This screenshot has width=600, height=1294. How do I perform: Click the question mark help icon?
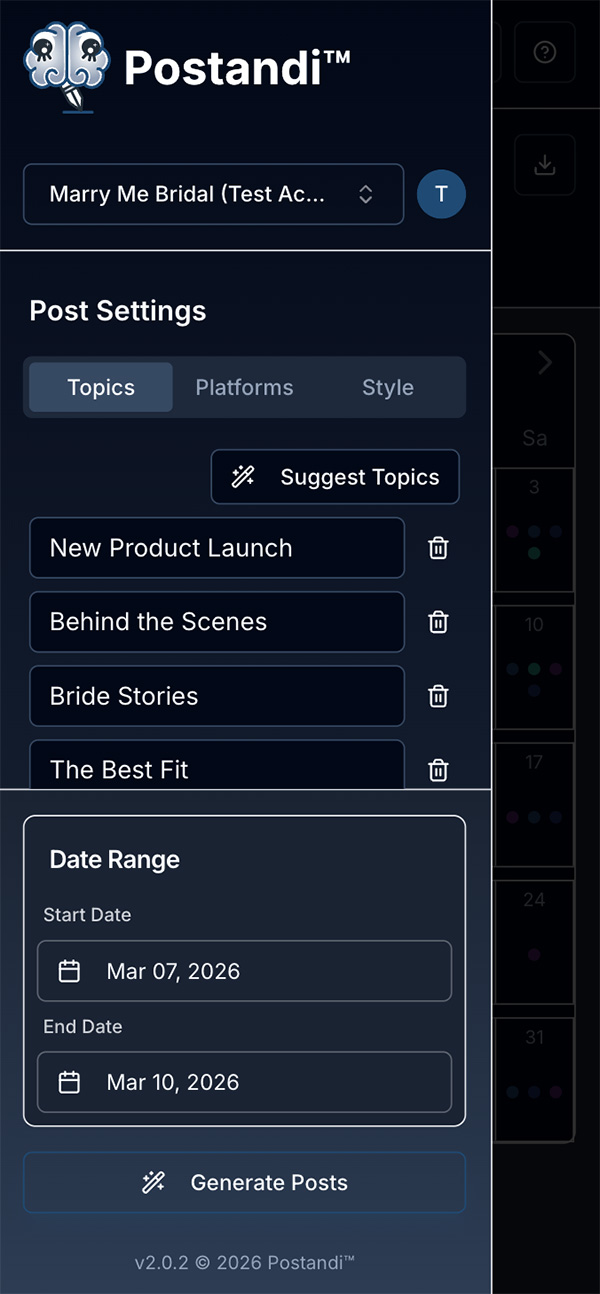[x=545, y=53]
